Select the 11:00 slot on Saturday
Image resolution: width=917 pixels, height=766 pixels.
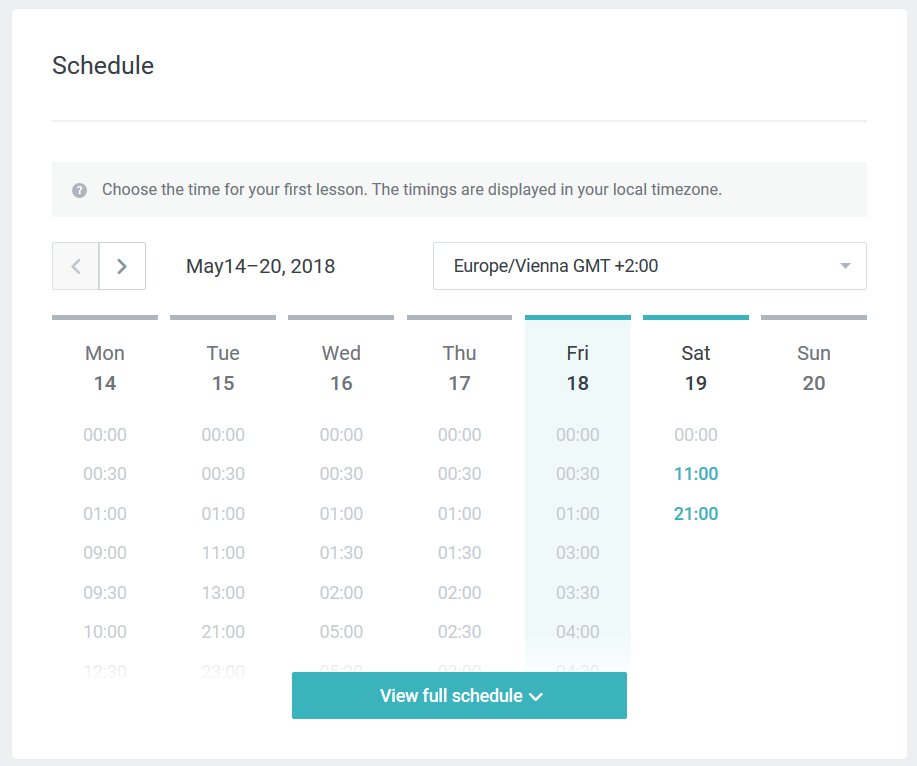(696, 474)
